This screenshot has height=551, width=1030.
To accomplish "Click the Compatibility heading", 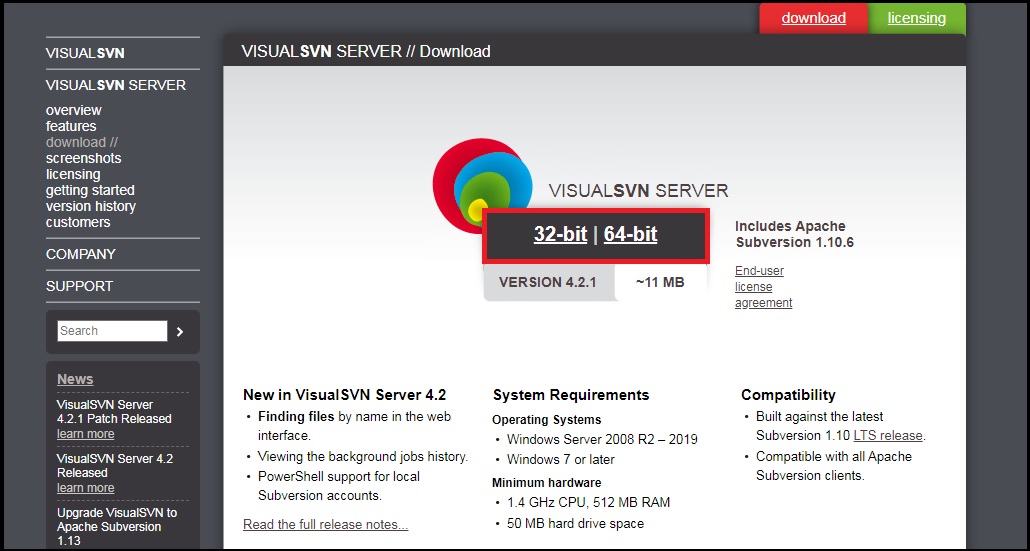I will [788, 395].
